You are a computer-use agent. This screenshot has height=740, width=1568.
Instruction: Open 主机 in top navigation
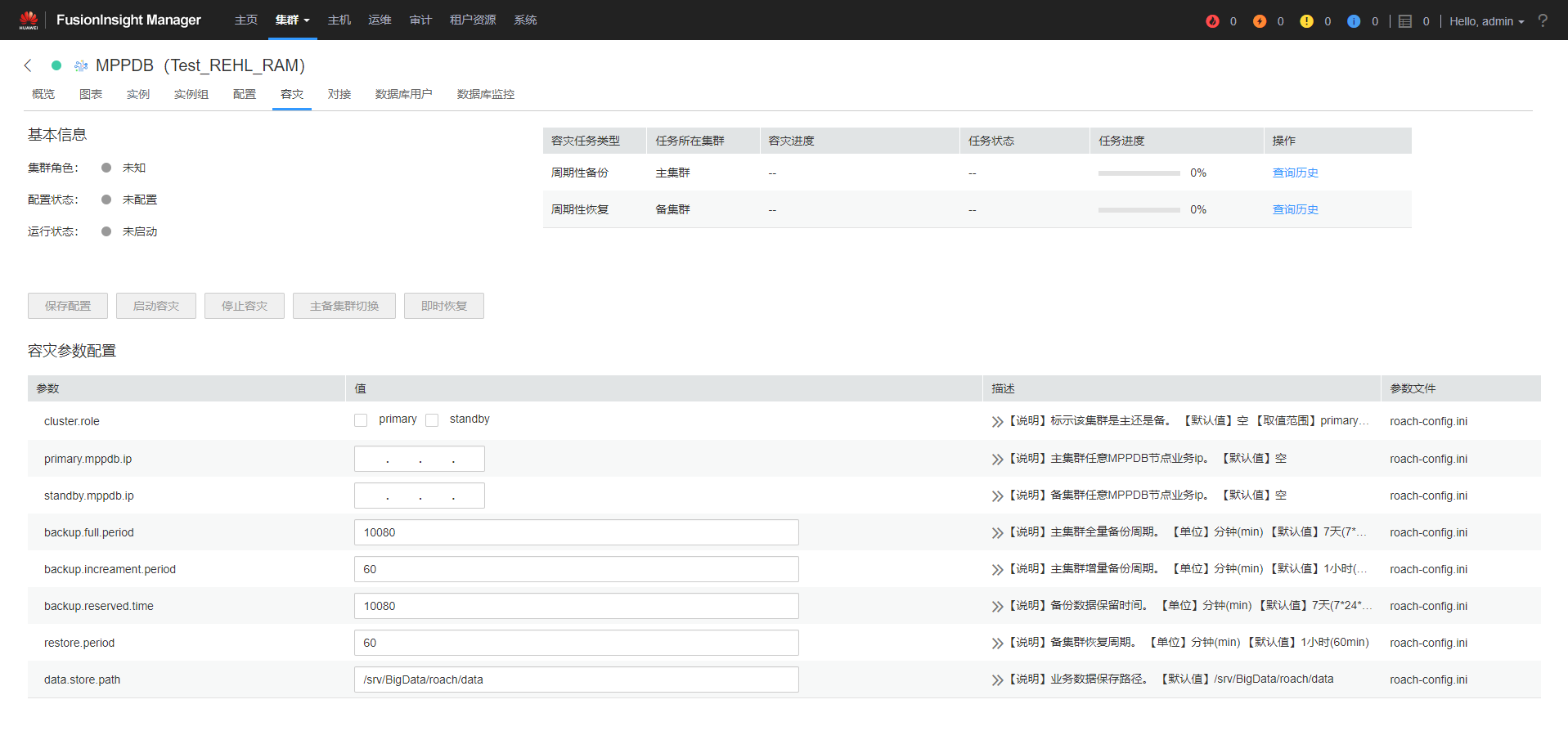point(339,20)
